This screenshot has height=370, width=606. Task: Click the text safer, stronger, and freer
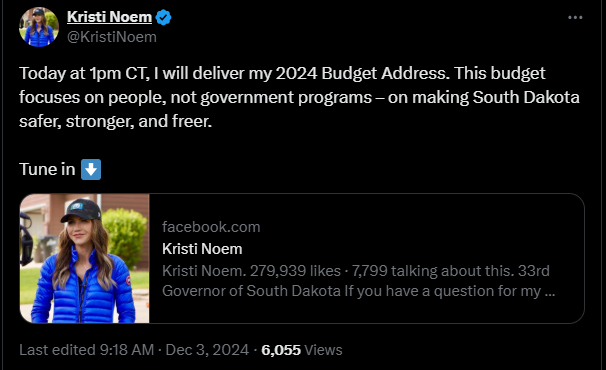[x=116, y=121]
